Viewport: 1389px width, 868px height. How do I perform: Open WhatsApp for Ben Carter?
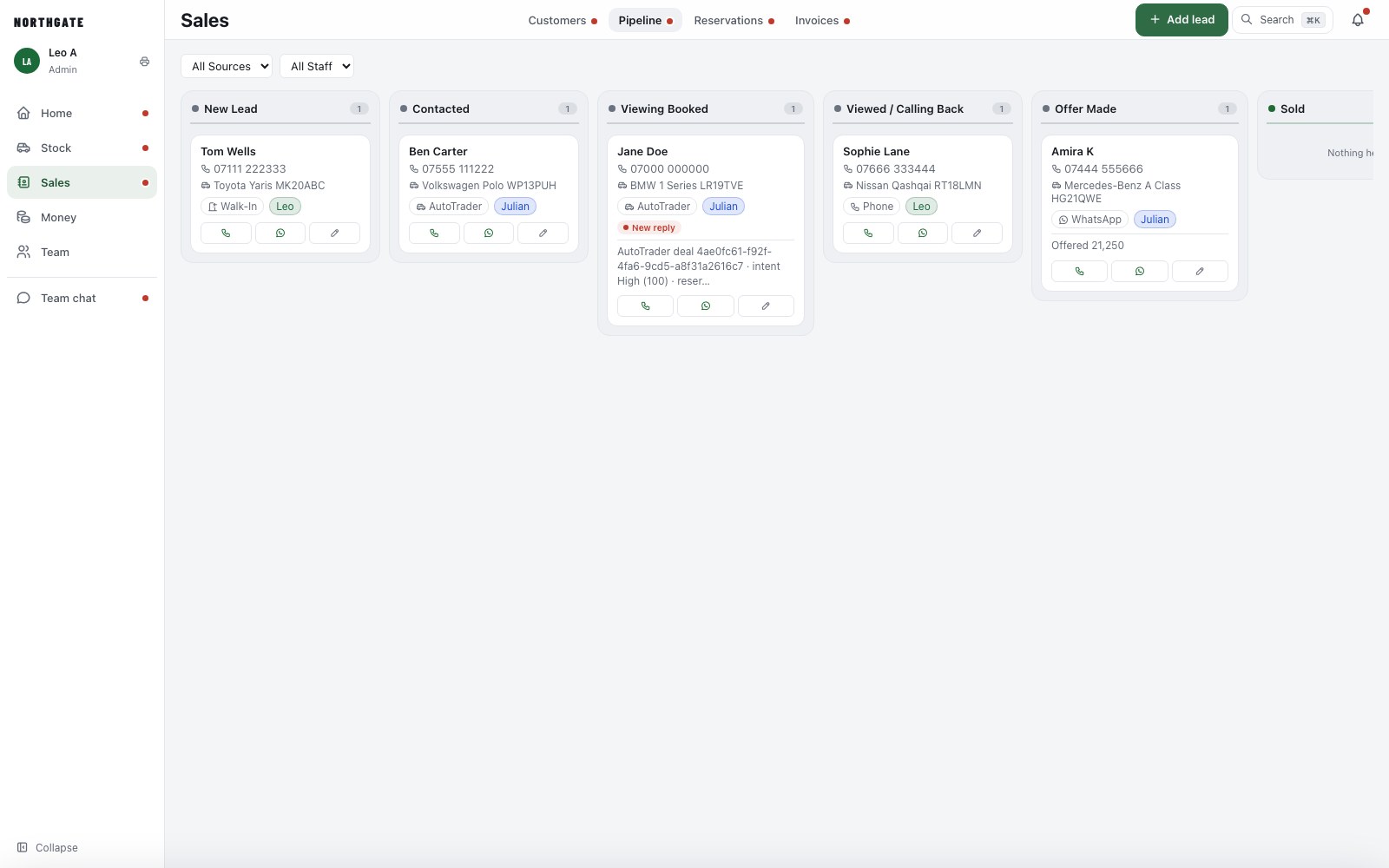[489, 233]
